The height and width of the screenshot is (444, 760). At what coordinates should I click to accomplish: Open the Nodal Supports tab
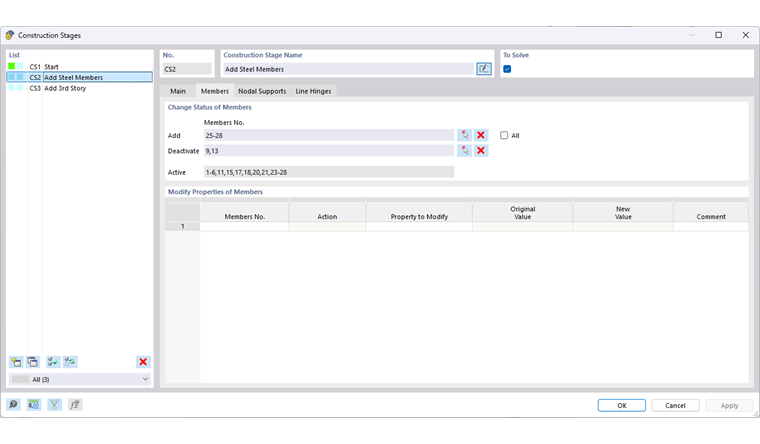(262, 91)
